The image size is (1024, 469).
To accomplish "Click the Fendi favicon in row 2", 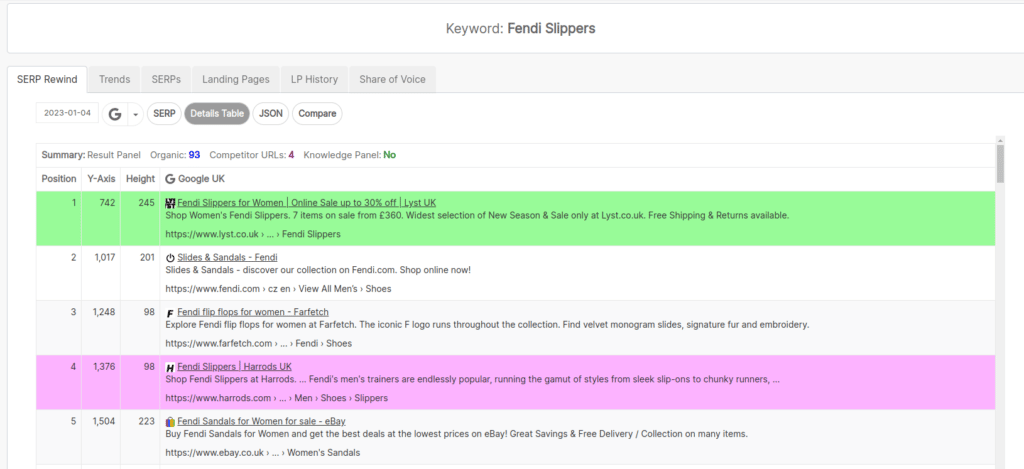I will click(170, 258).
